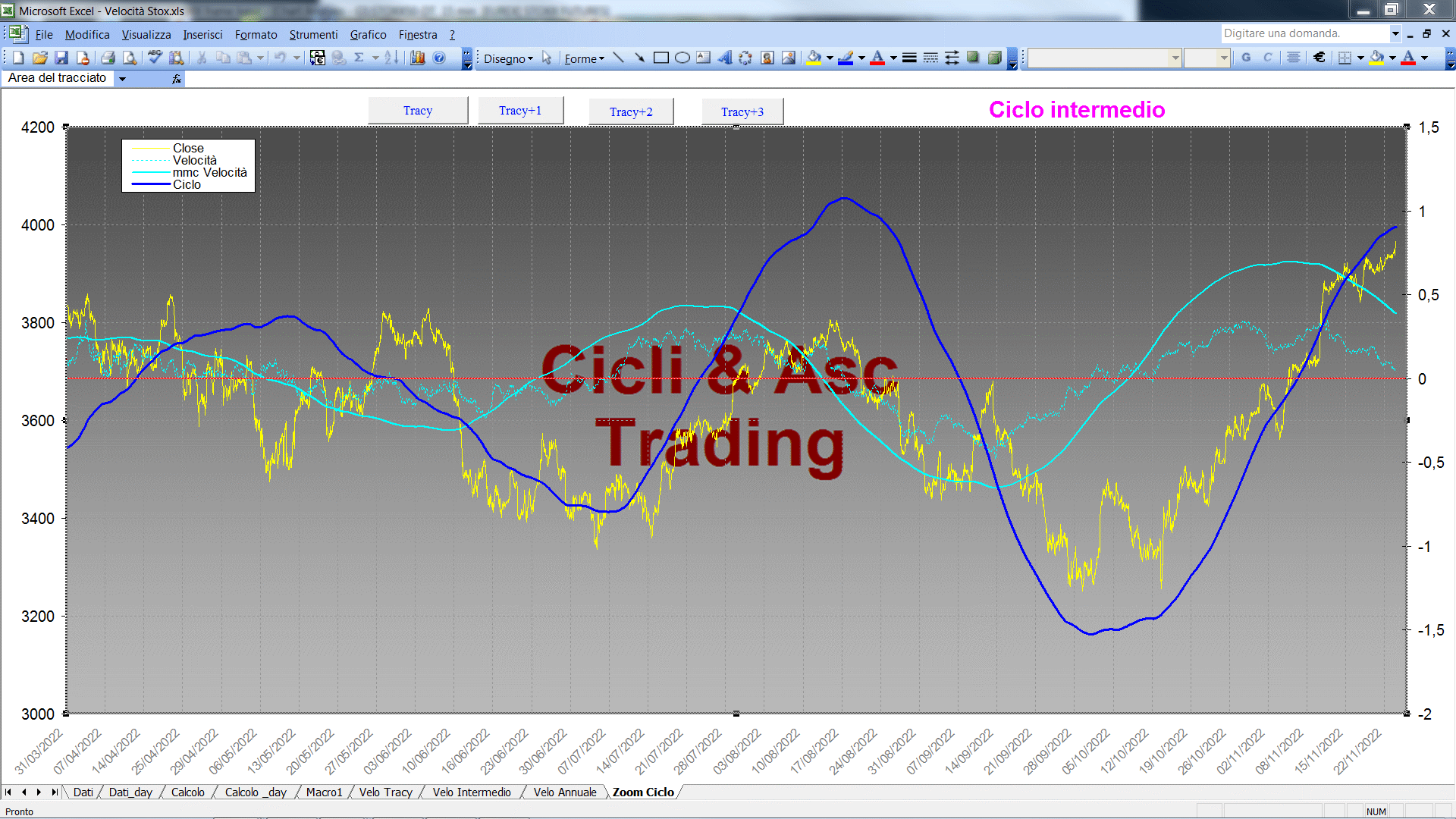Click the Line Style icon
This screenshot has height=819, width=1456.
909,58
